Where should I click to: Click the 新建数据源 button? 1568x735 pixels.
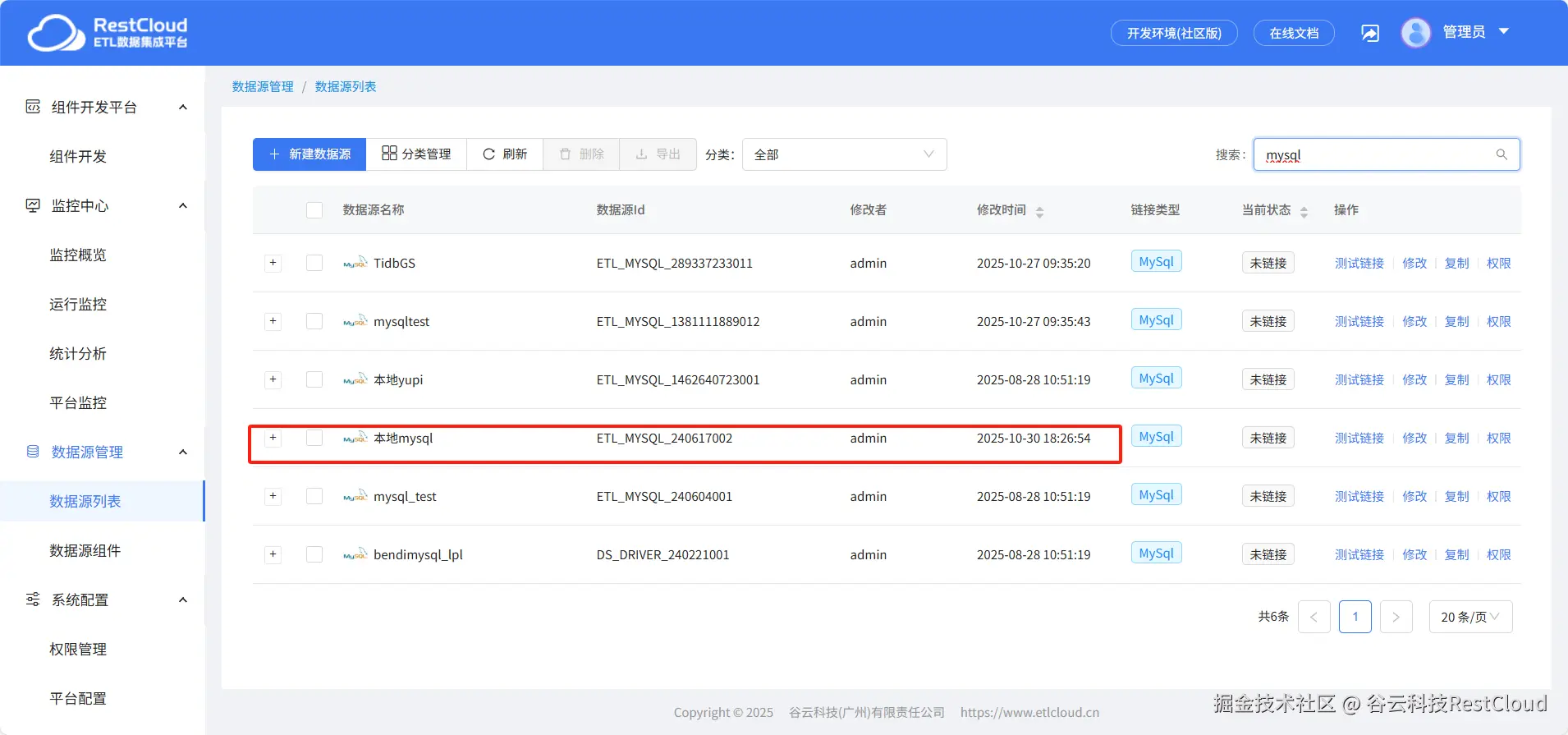click(x=309, y=154)
